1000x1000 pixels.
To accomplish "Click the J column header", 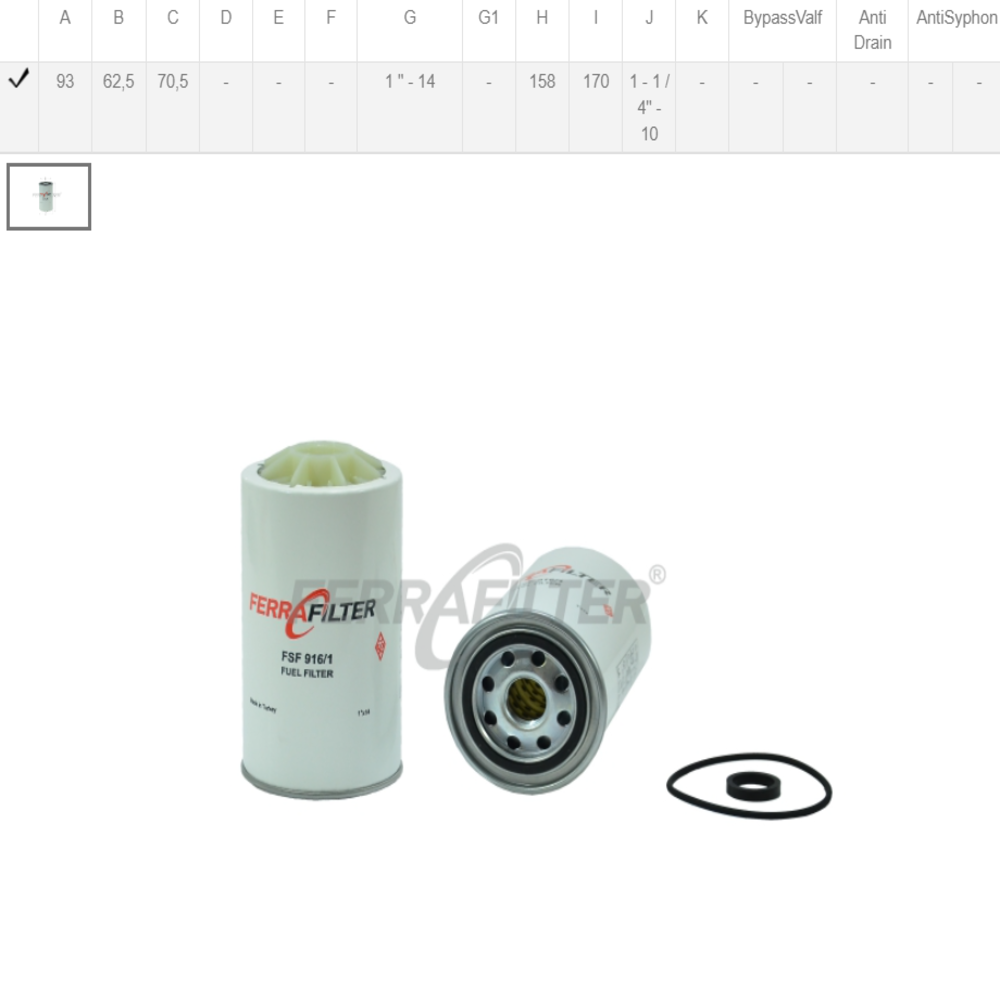I will coord(649,18).
